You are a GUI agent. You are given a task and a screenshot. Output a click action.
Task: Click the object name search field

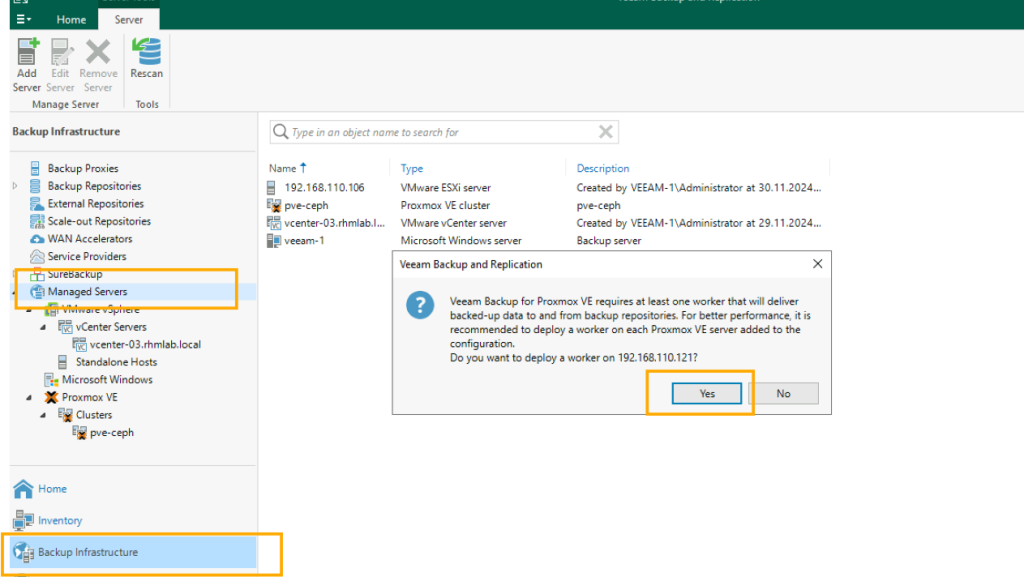pos(440,132)
